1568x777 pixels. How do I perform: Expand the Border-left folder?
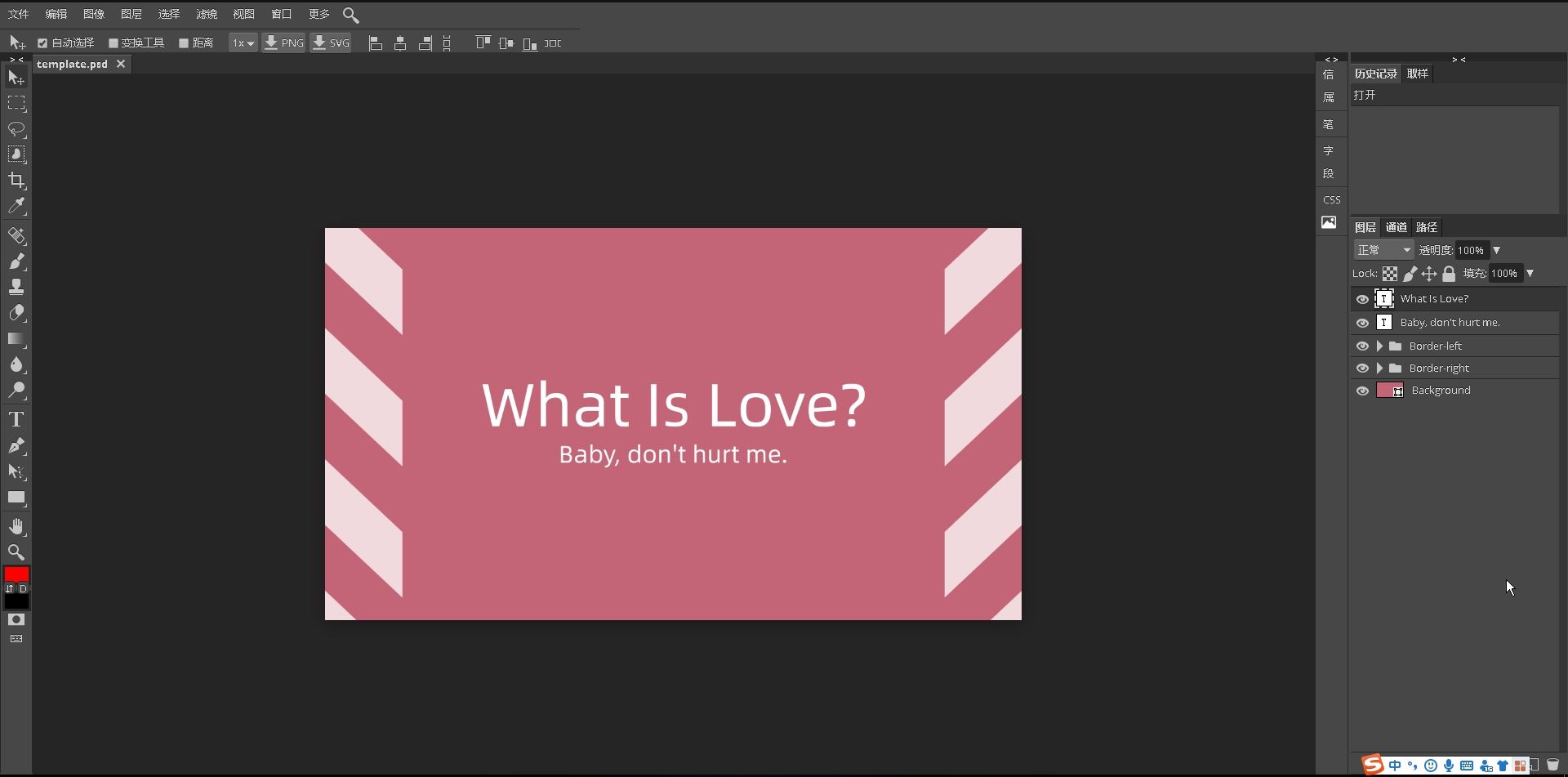[x=1379, y=346]
